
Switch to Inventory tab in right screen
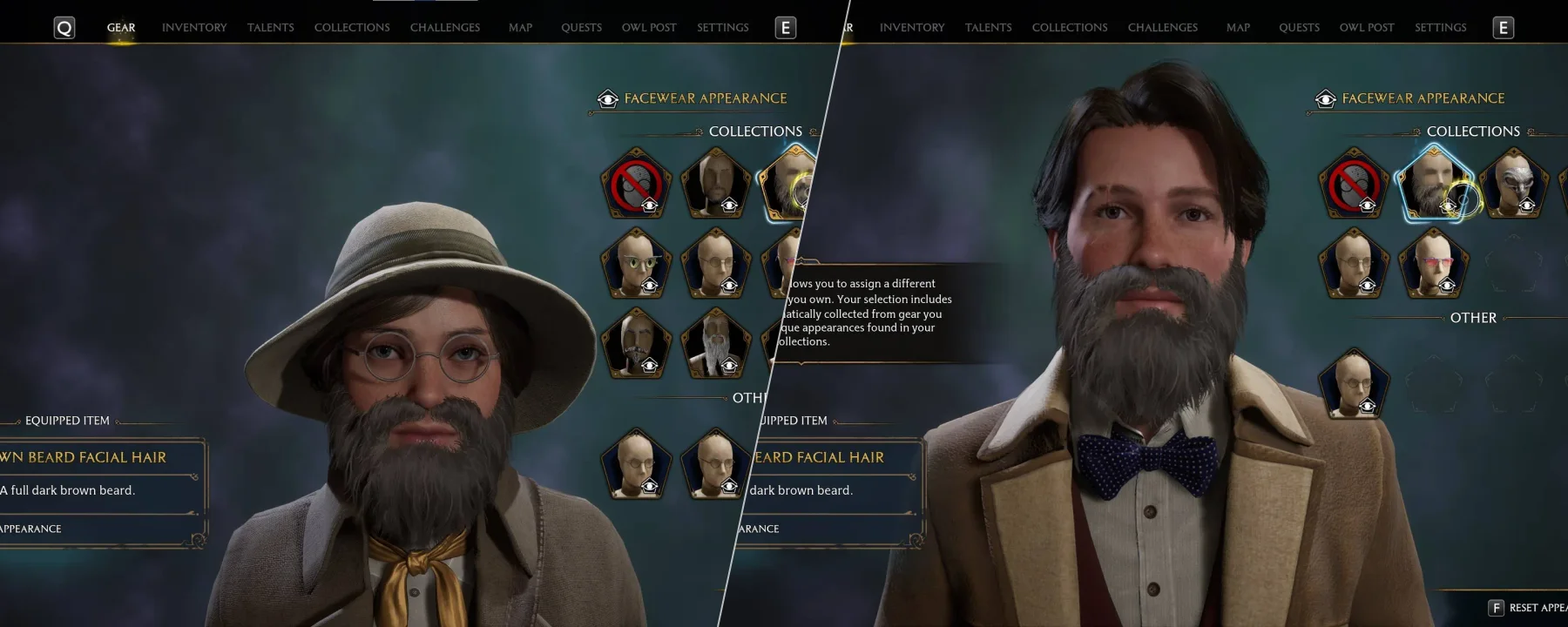pos(912,28)
